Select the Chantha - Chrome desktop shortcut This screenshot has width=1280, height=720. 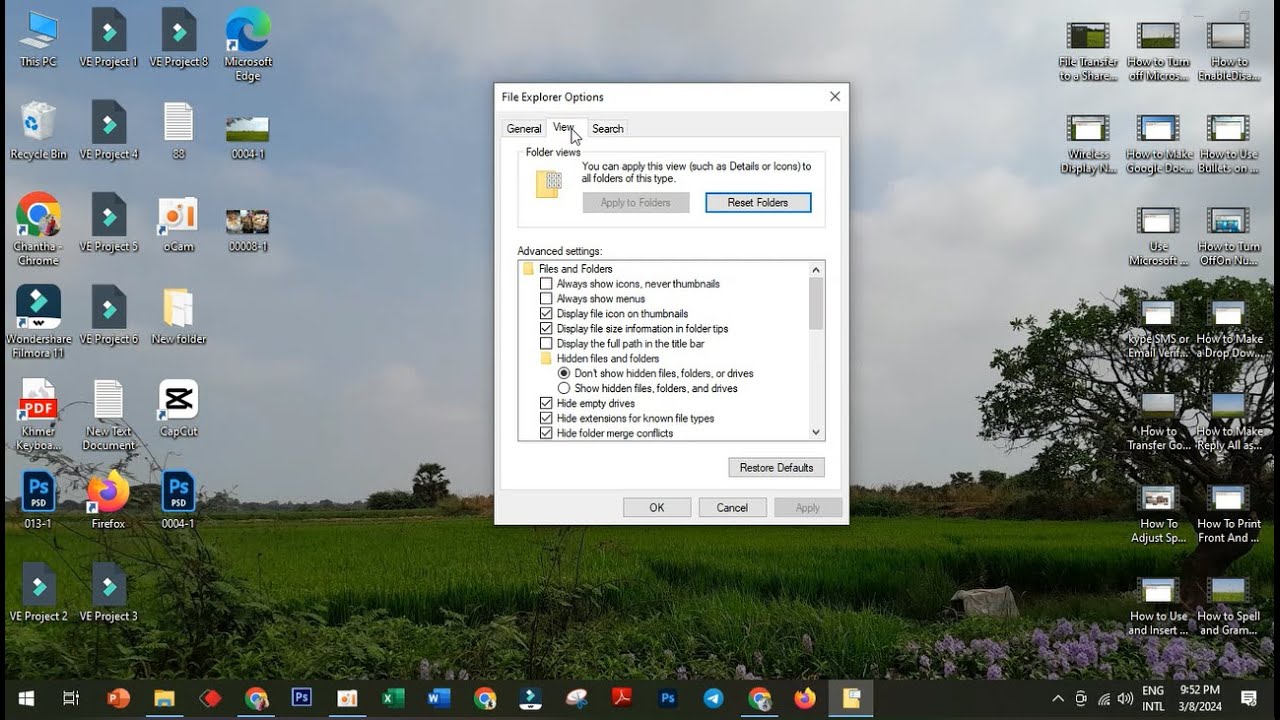click(x=38, y=229)
